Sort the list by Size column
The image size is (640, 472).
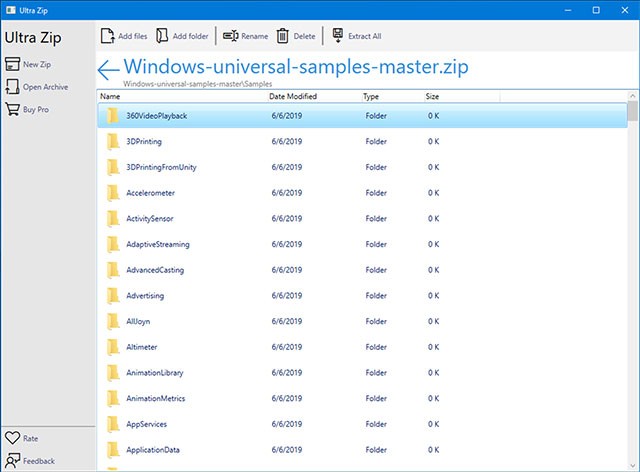coord(432,97)
